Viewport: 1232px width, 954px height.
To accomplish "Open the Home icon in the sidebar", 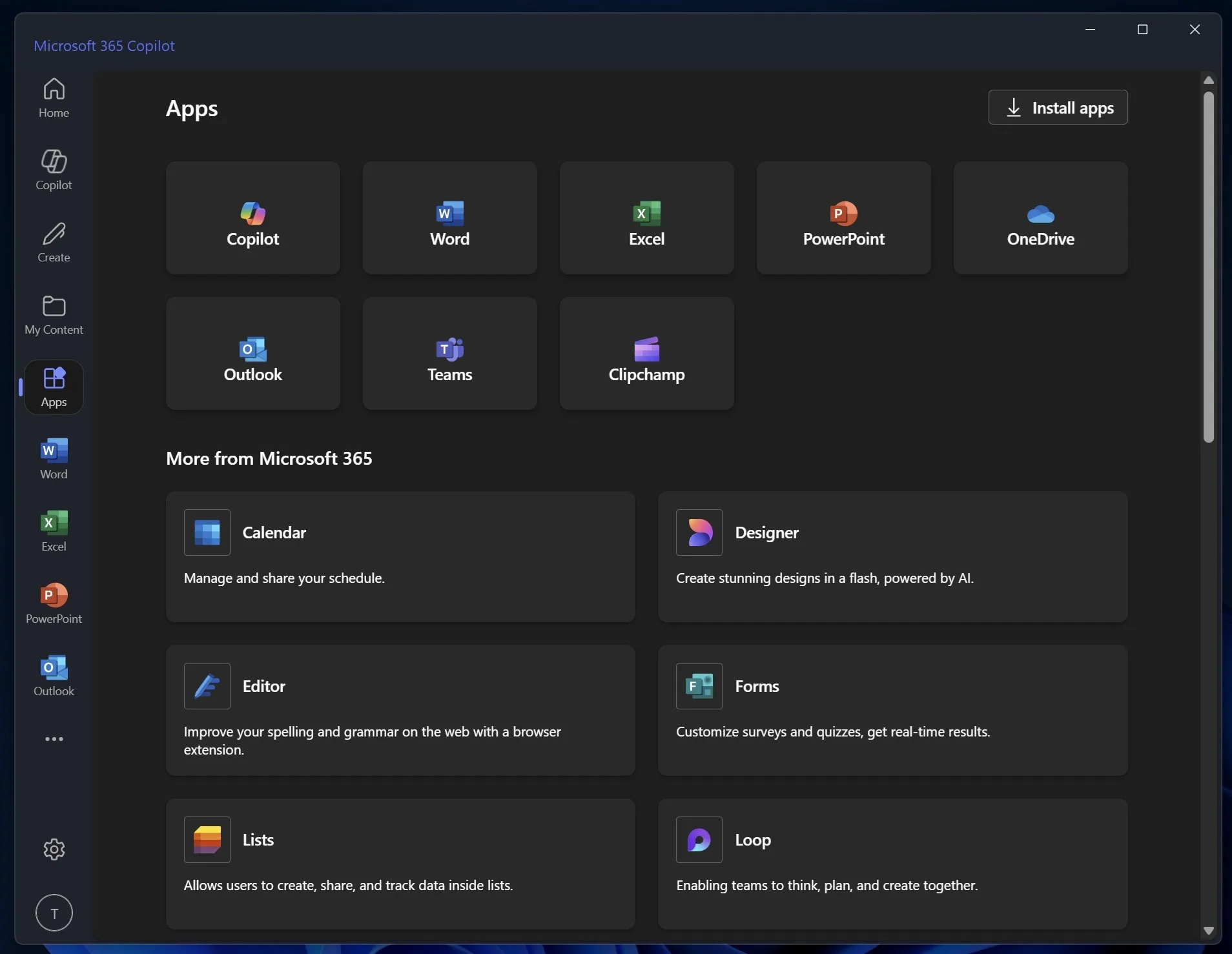I will [x=54, y=97].
